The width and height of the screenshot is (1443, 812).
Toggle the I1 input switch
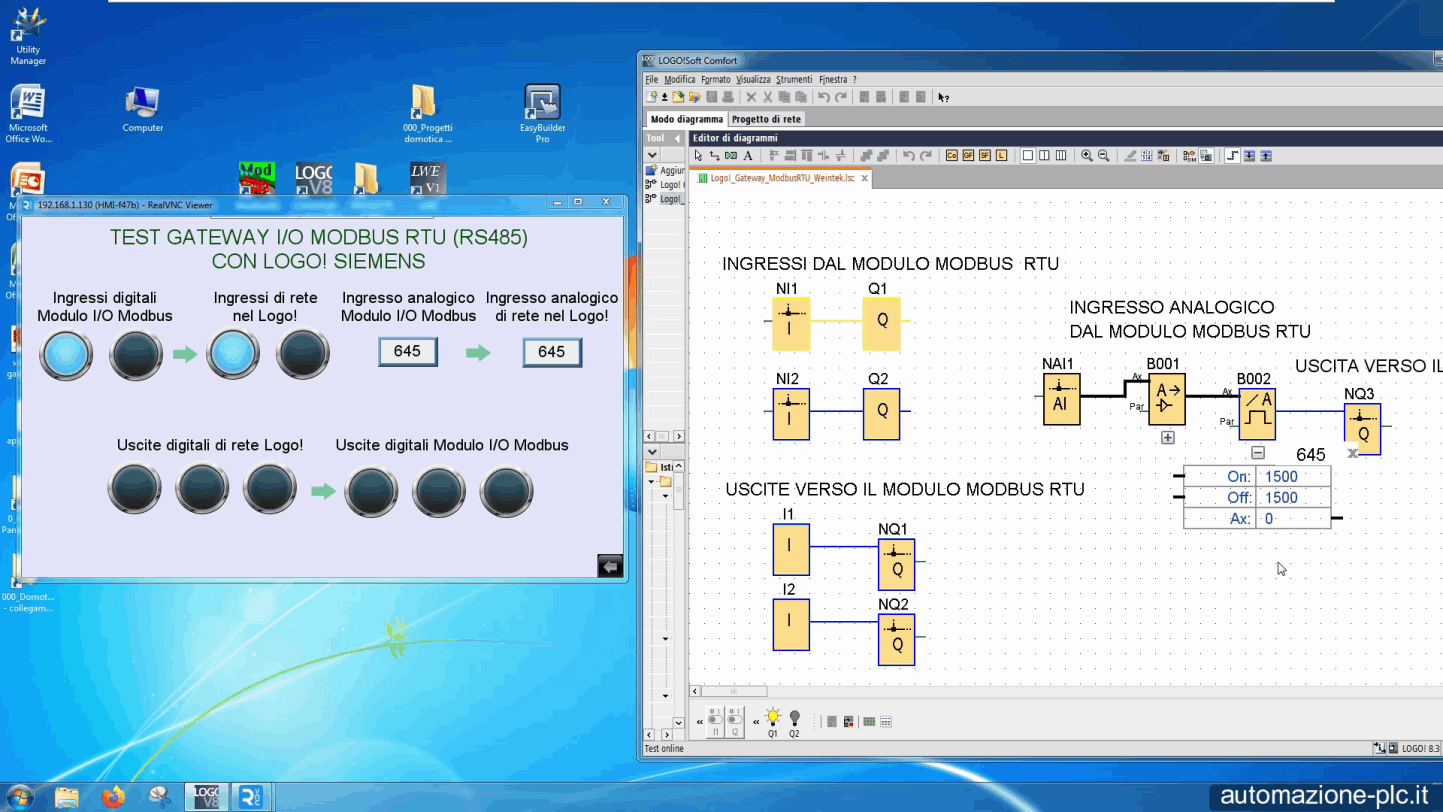tap(715, 720)
